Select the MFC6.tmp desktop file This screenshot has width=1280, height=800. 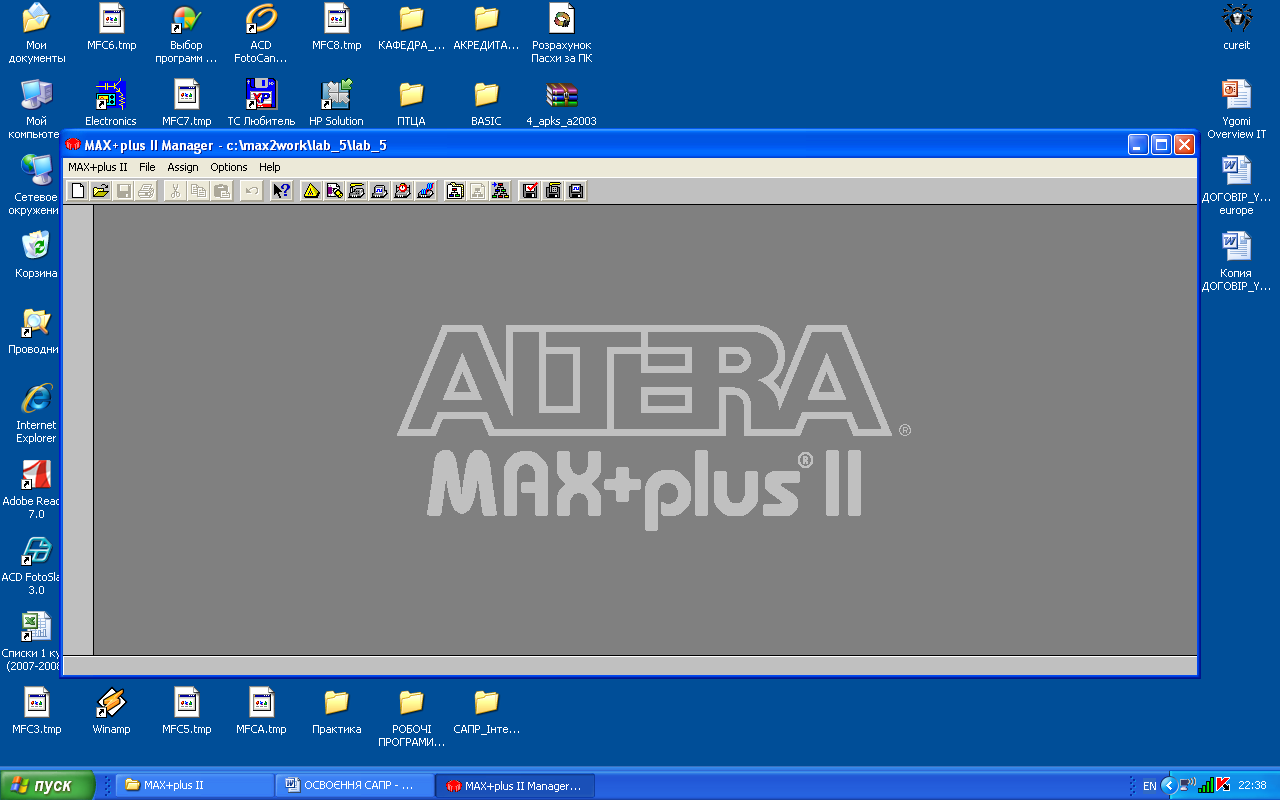coord(112,28)
